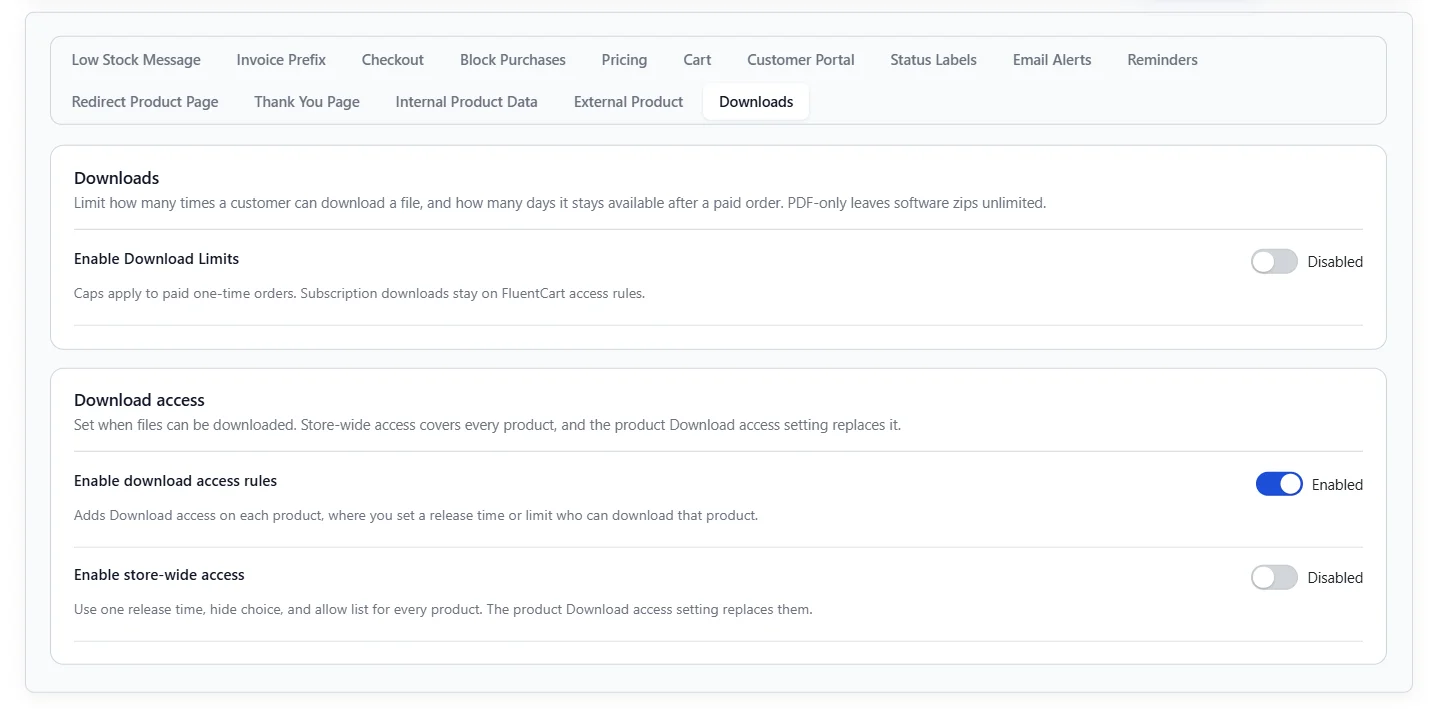
Task: Select the Reminders tab
Action: tap(1162, 60)
